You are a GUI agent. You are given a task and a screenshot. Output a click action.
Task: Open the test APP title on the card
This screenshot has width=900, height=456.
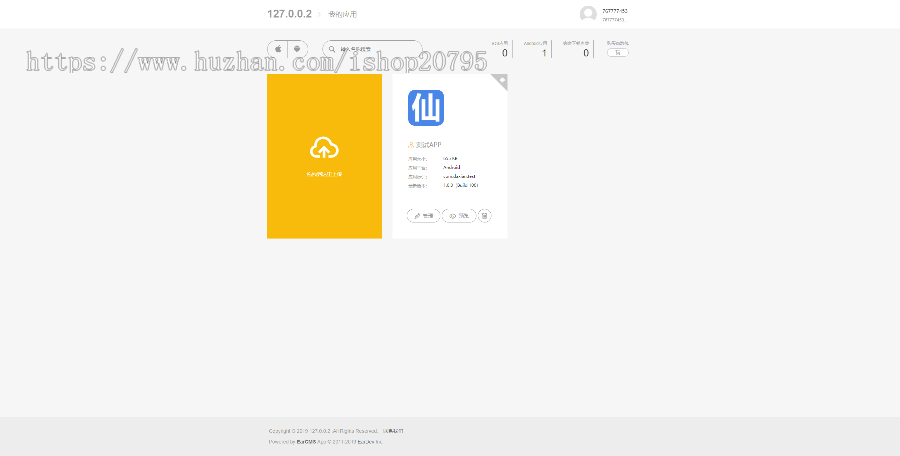click(x=428, y=145)
